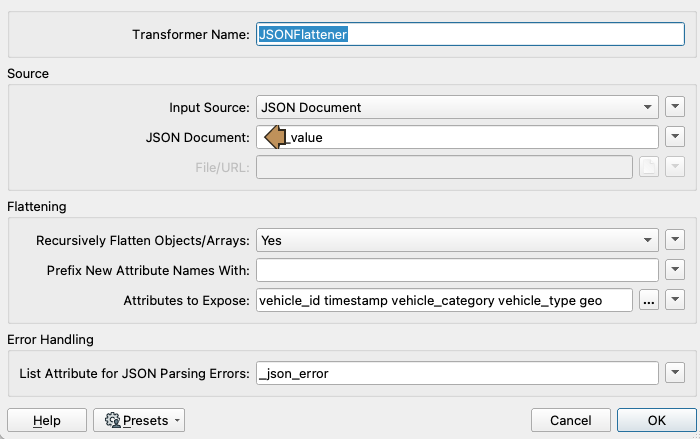Screen dimensions: 700x439
Task: Click the Help button
Action: 47,420
